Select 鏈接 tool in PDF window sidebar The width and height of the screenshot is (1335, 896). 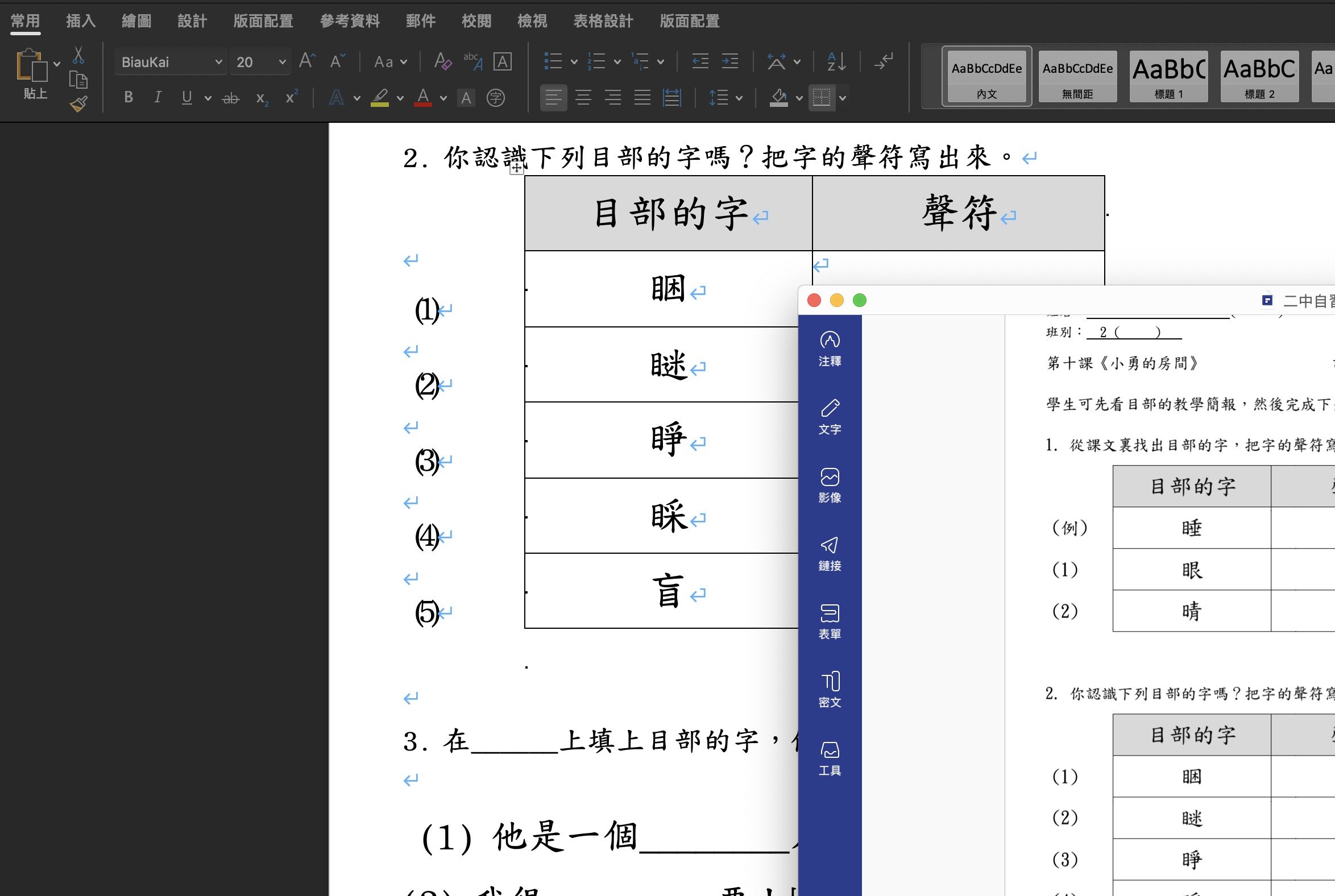tap(830, 554)
